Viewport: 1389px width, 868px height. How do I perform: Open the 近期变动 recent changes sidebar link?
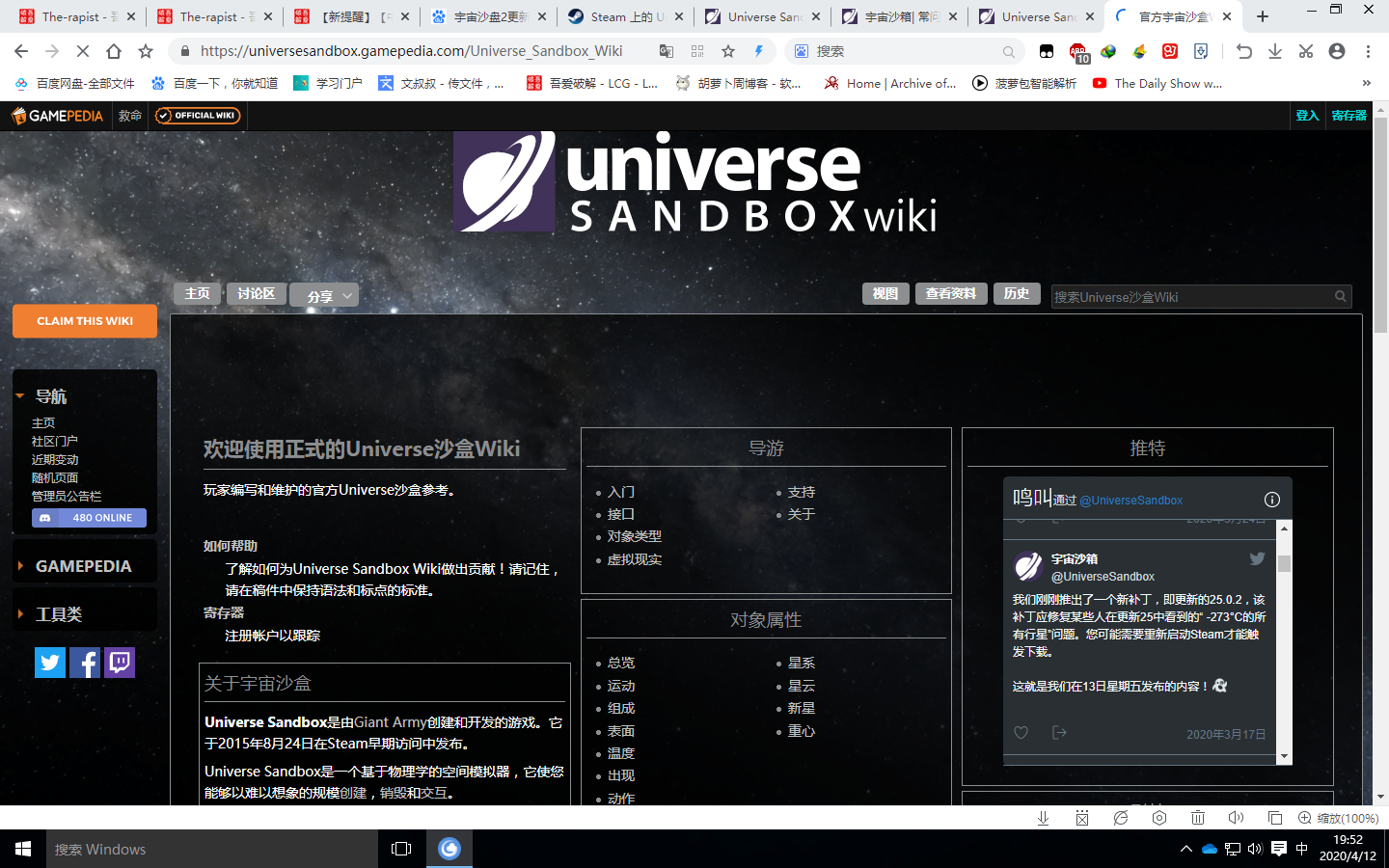click(55, 460)
